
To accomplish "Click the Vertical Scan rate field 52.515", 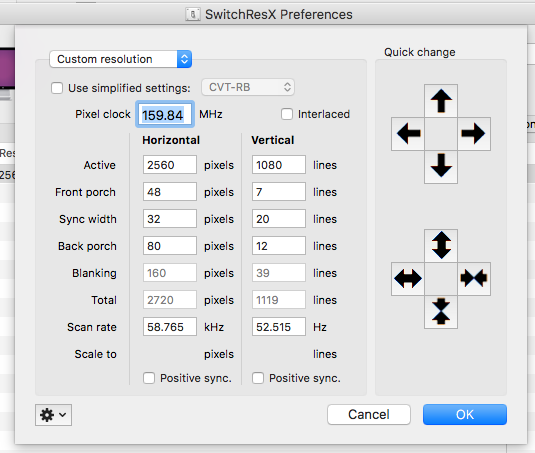I will [x=279, y=327].
